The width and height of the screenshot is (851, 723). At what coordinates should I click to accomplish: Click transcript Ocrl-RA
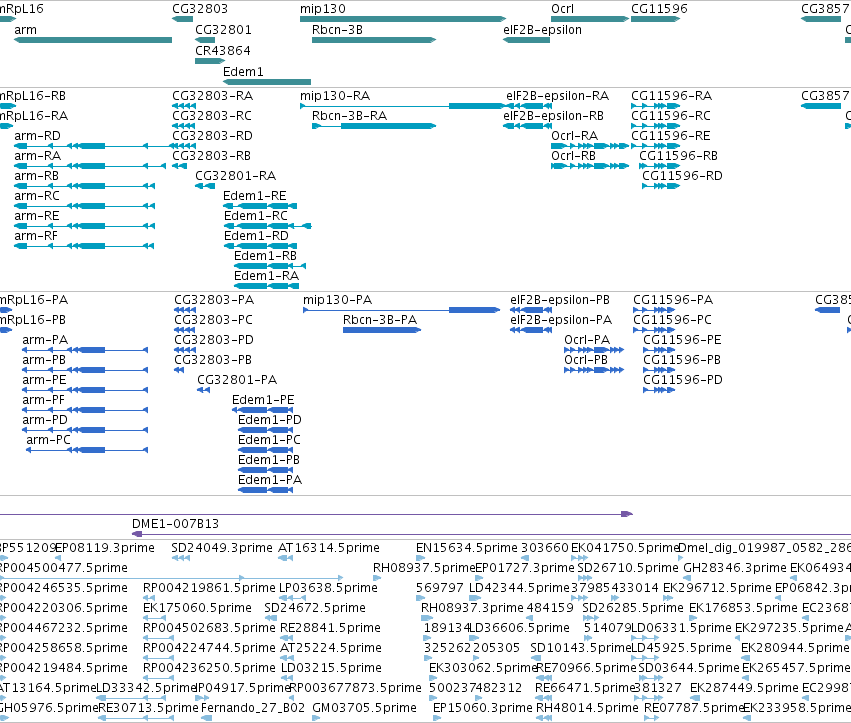click(x=590, y=146)
